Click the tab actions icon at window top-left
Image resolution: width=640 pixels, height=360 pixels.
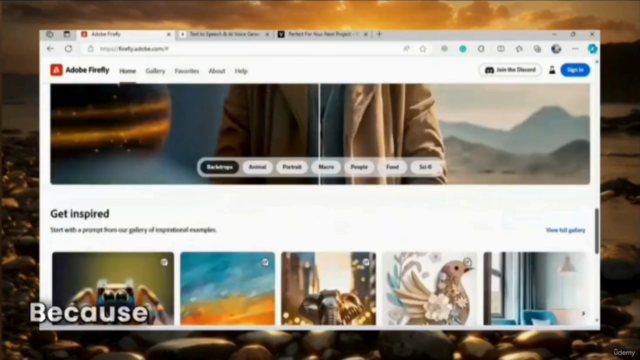(67, 34)
